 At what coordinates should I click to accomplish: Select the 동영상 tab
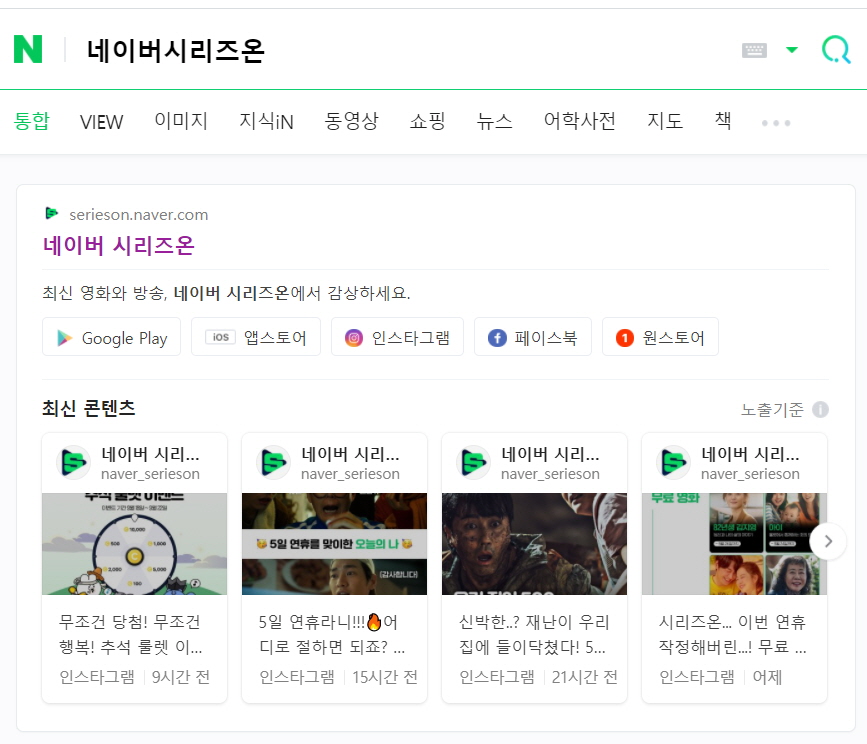coord(351,121)
